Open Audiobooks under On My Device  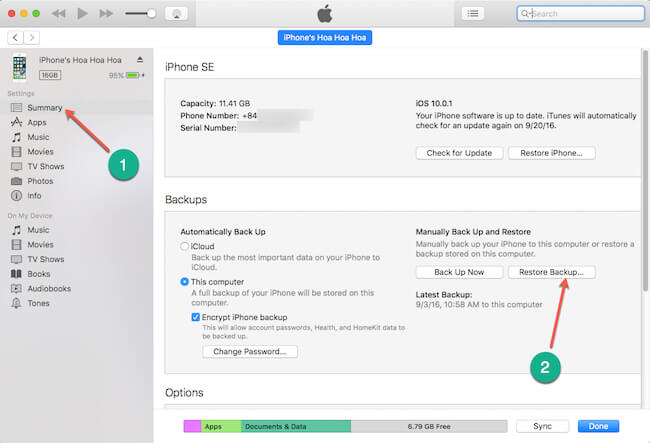49,288
